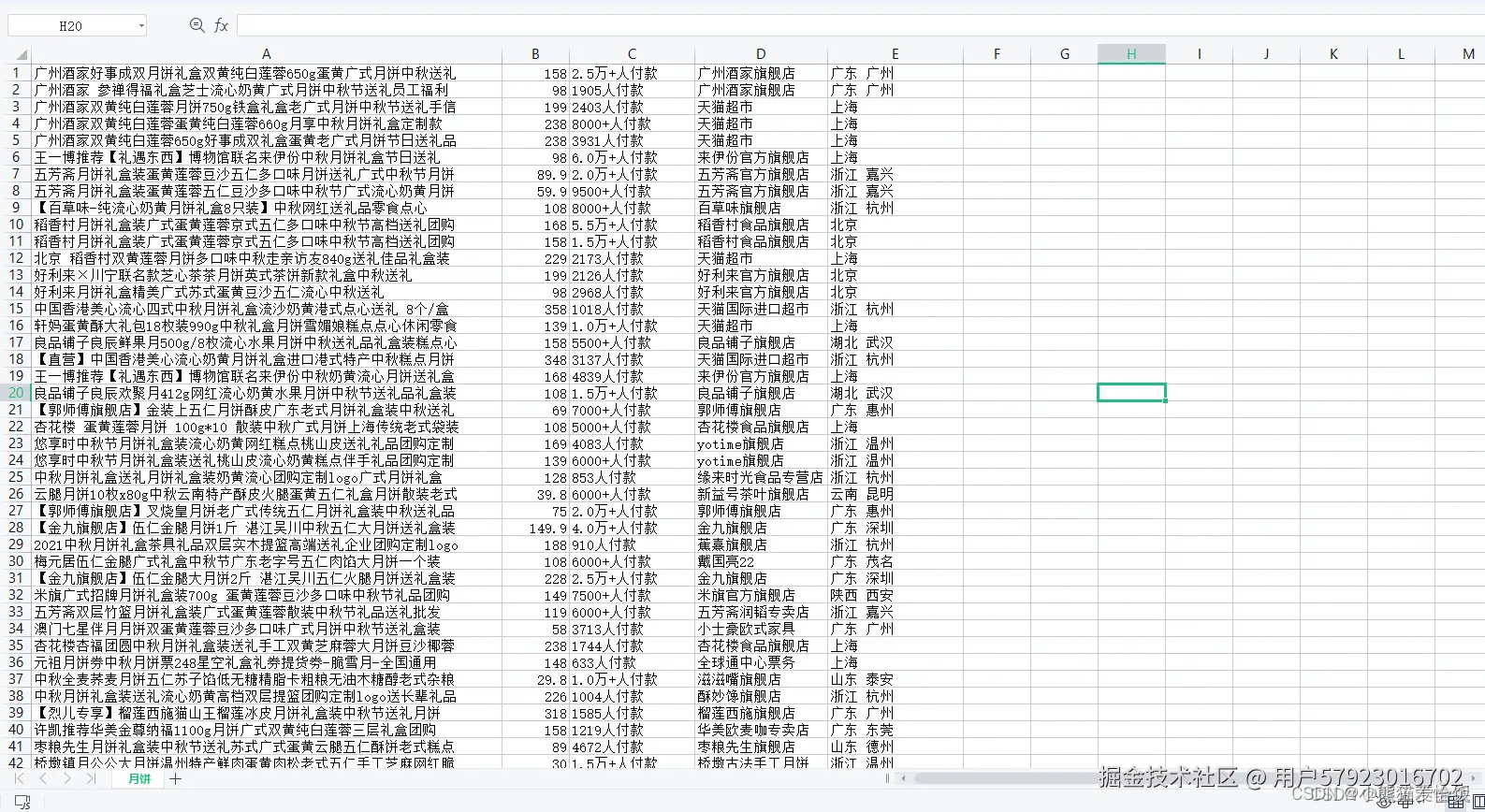Screen dimensions: 1485x812
Task: Click cell with '2.5万+人付款' in row 1
Action: 632,73
